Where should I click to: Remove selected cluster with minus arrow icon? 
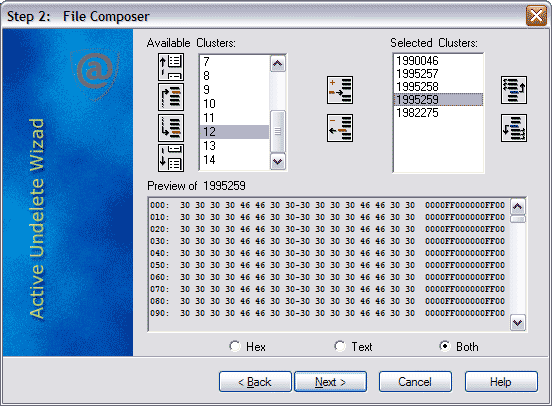click(x=340, y=128)
